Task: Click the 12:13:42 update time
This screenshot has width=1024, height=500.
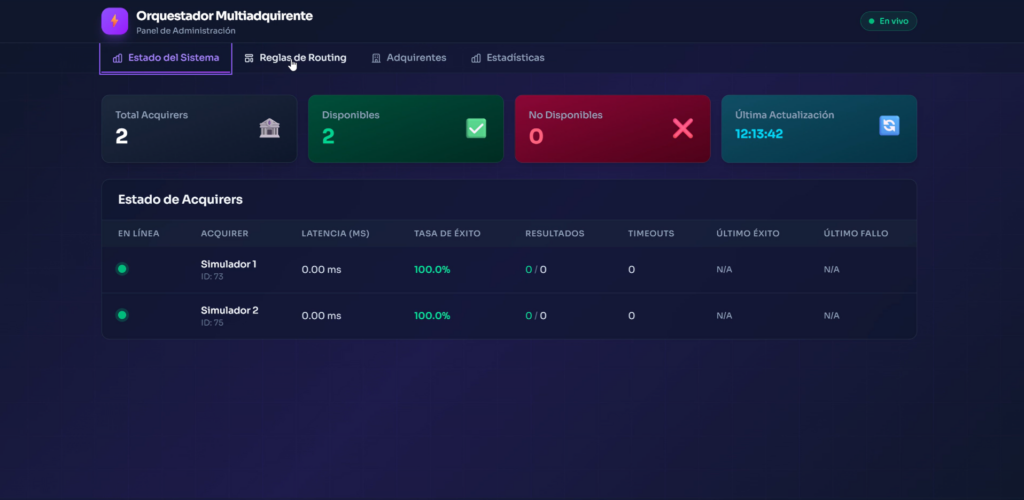Action: (x=759, y=134)
